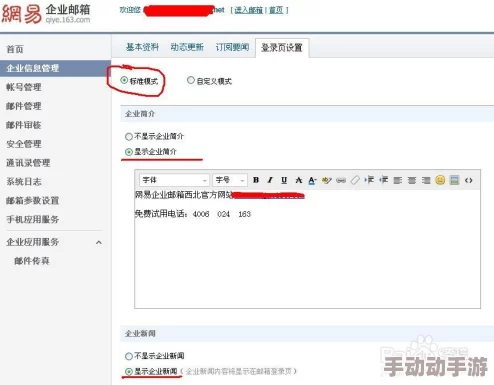Open 安全管理 in the sidebar

(24, 144)
